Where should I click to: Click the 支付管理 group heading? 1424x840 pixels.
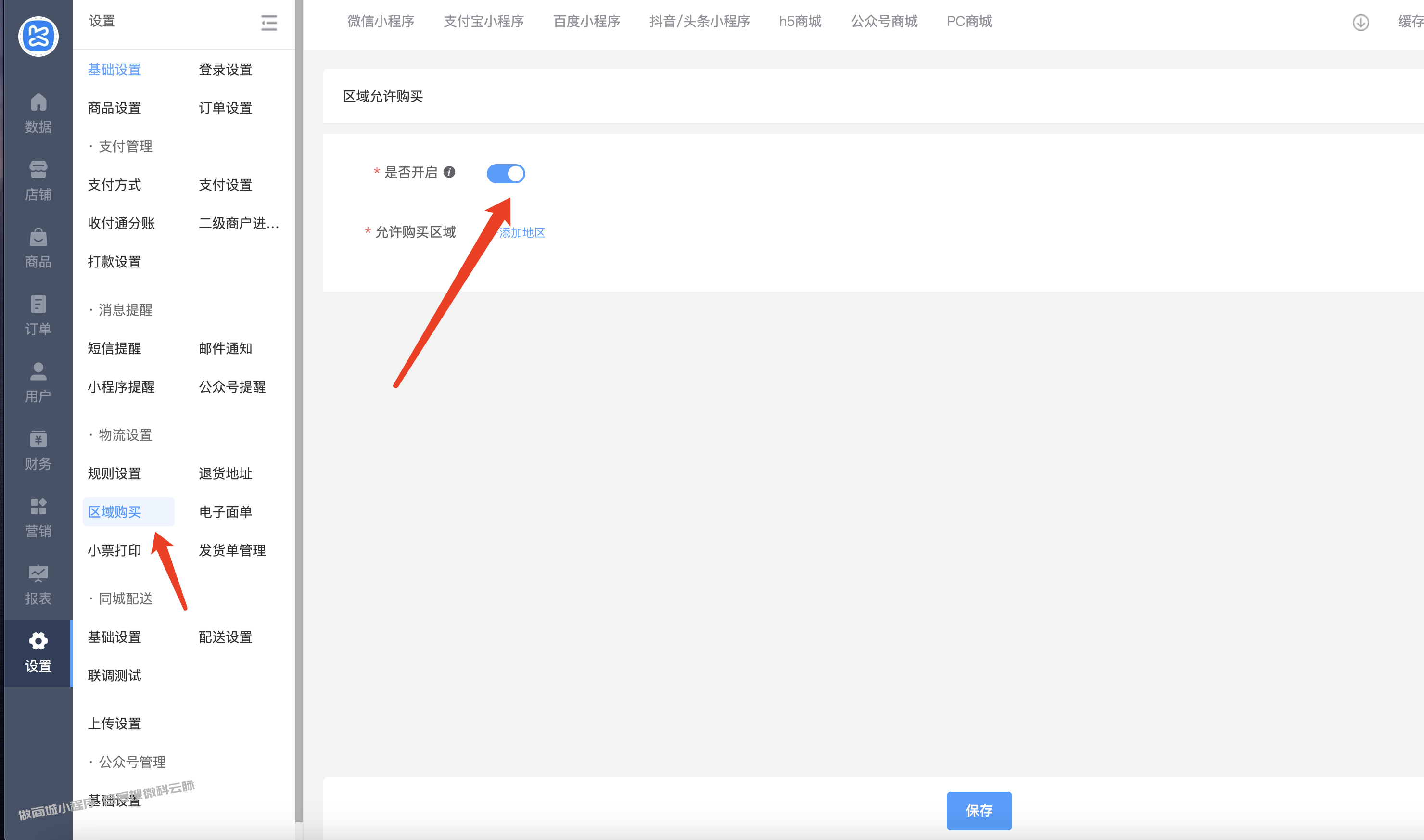(126, 147)
